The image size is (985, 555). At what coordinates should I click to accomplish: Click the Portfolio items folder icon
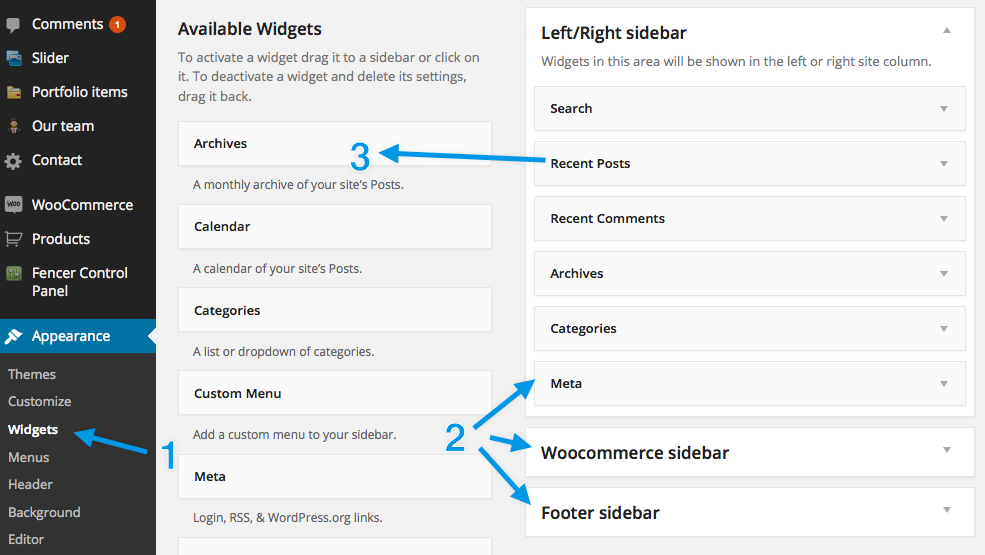14,92
